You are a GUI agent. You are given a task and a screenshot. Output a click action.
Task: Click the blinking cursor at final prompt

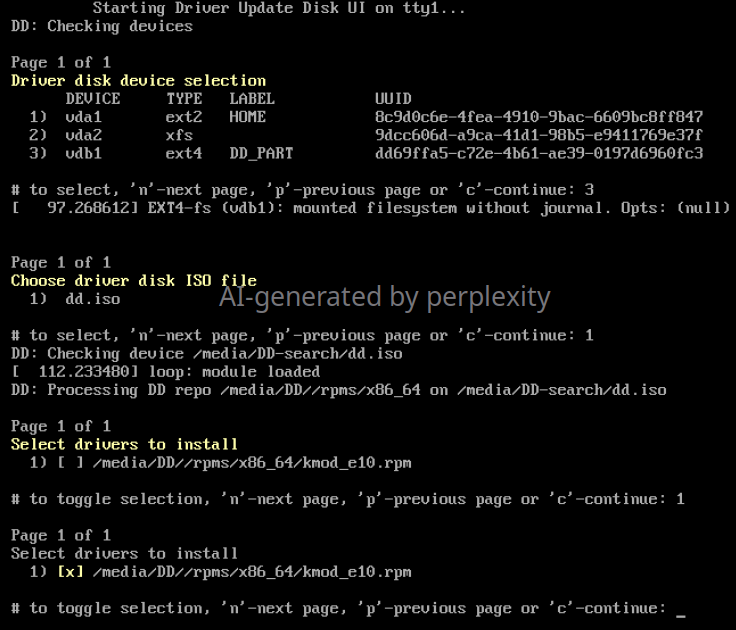(x=681, y=615)
